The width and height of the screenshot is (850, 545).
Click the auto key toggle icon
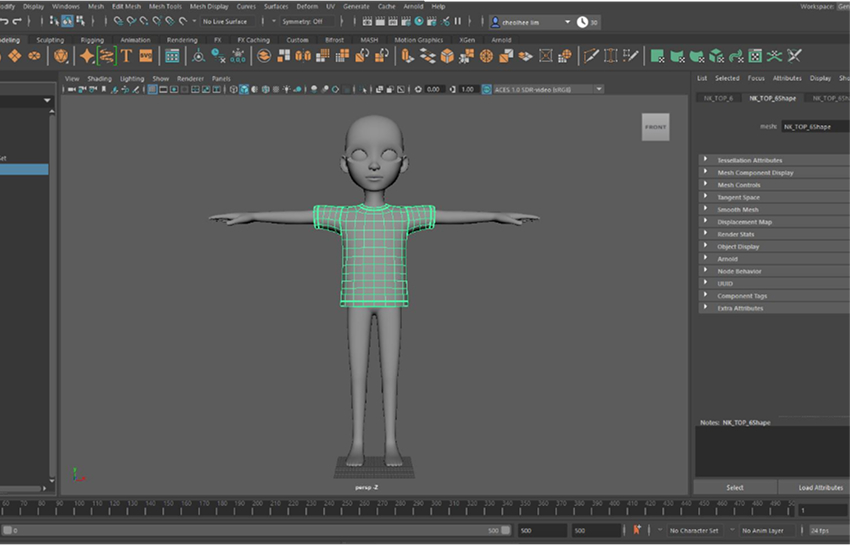click(x=636, y=530)
